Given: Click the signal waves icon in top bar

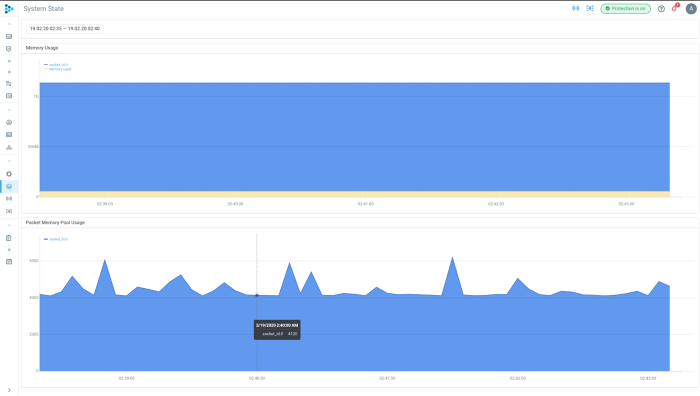Looking at the screenshot, I should [575, 8].
